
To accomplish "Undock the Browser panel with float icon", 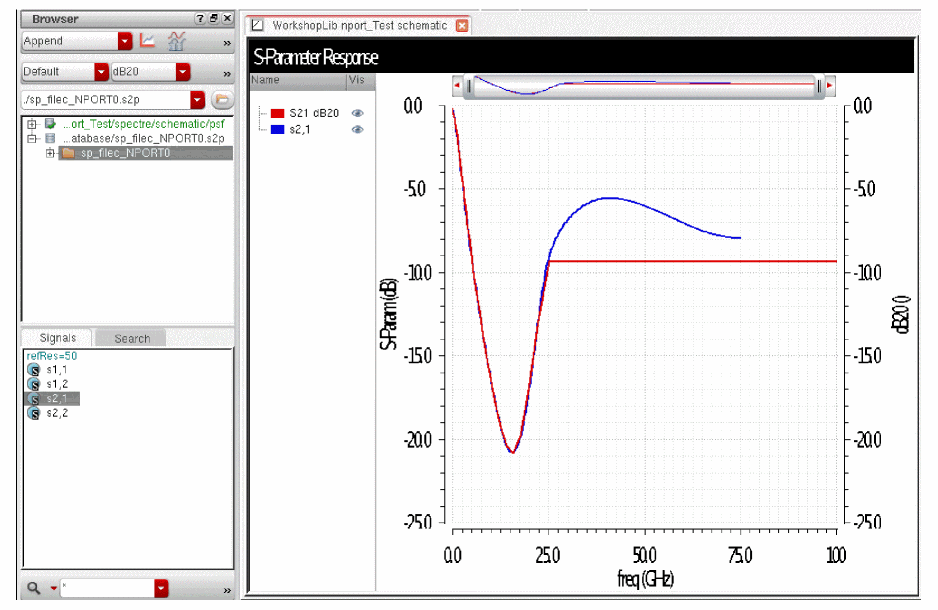I will point(213,19).
